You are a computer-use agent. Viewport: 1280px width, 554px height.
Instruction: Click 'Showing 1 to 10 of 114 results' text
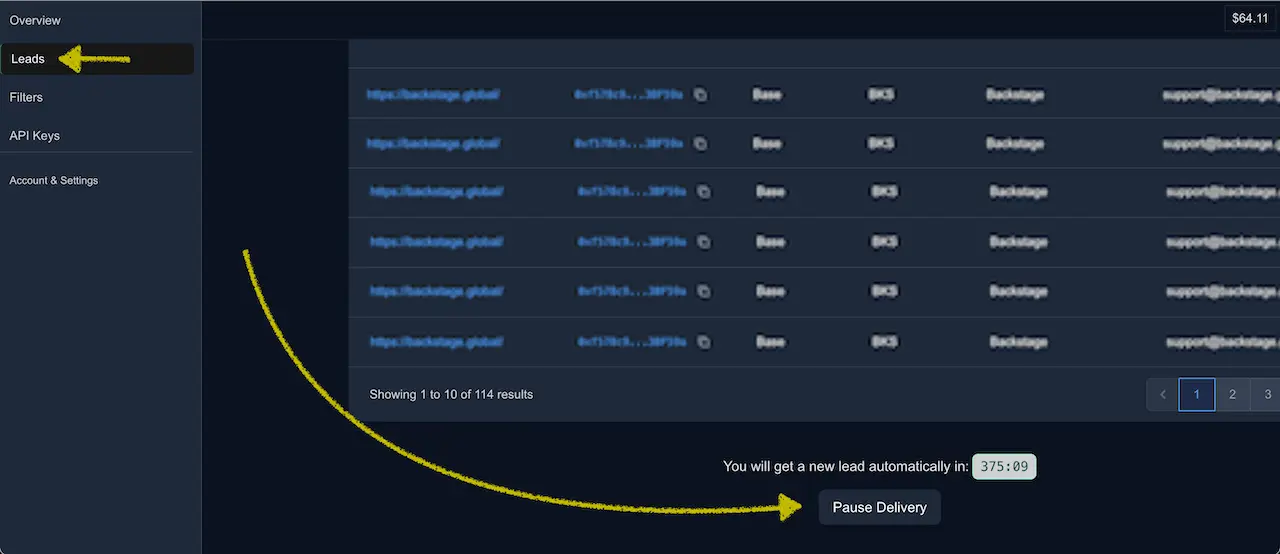pyautogui.click(x=451, y=394)
